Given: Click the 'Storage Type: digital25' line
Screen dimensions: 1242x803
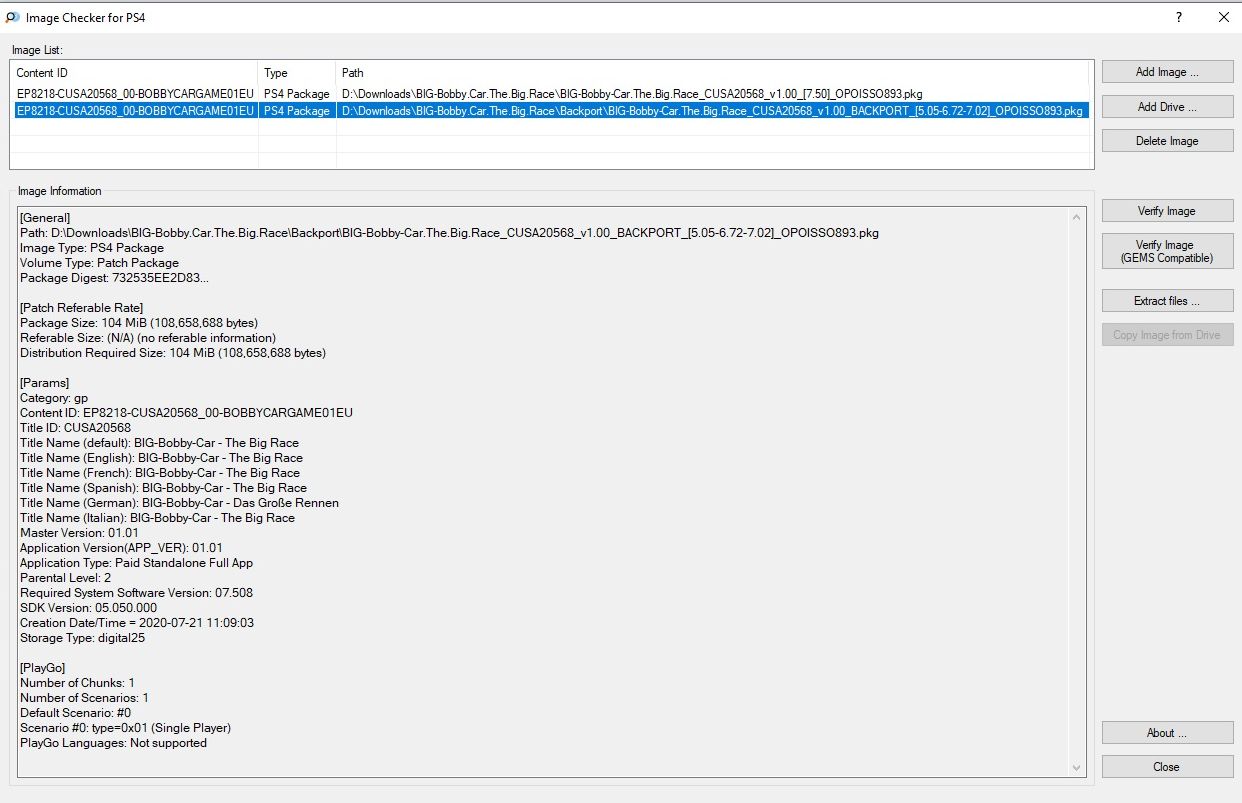Looking at the screenshot, I should pos(83,638).
